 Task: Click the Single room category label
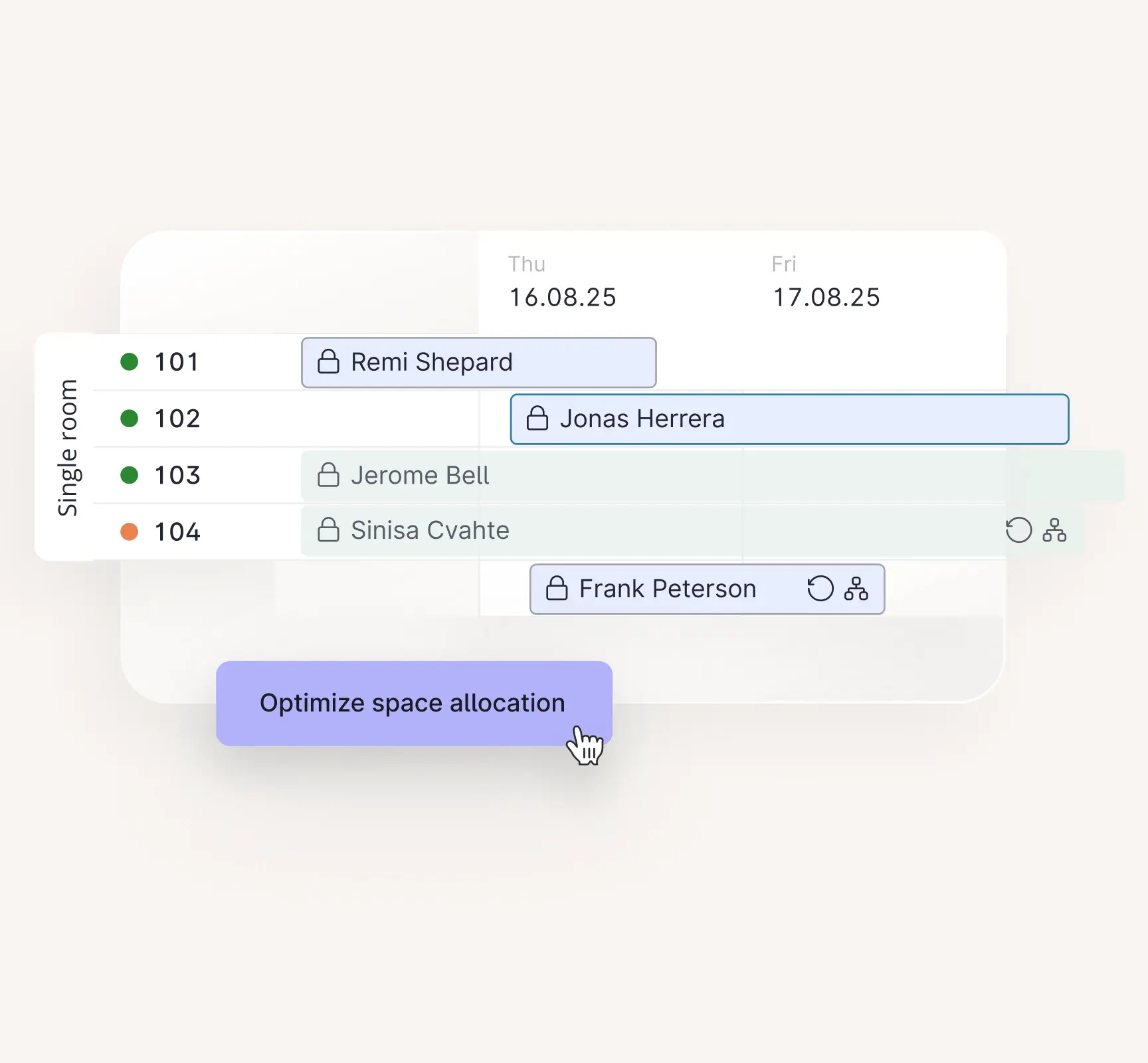coord(68,448)
